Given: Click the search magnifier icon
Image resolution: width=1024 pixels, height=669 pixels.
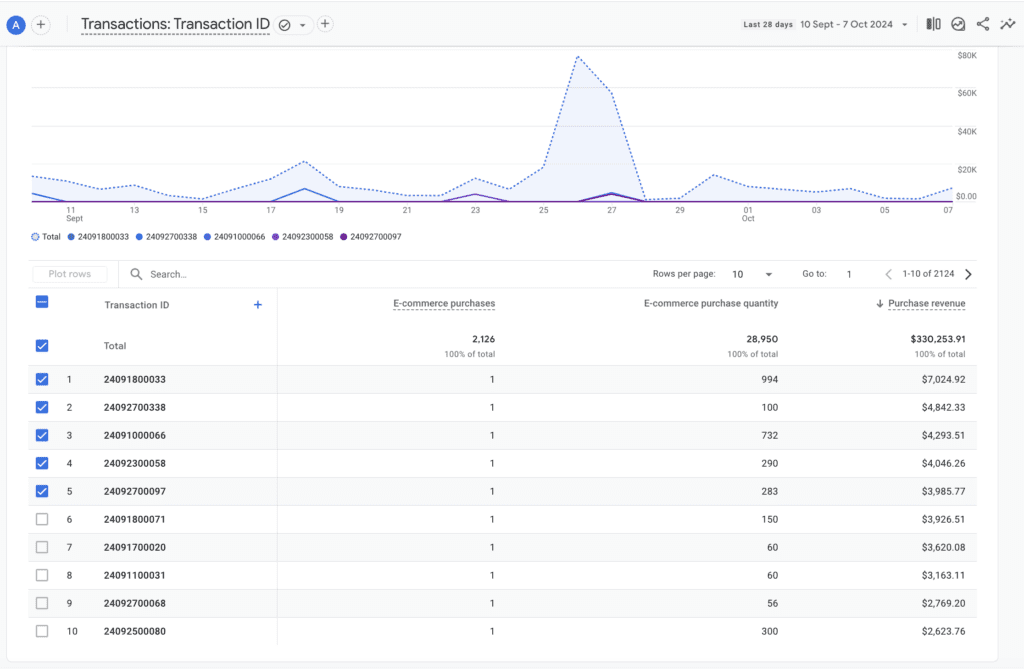Looking at the screenshot, I should coord(136,274).
